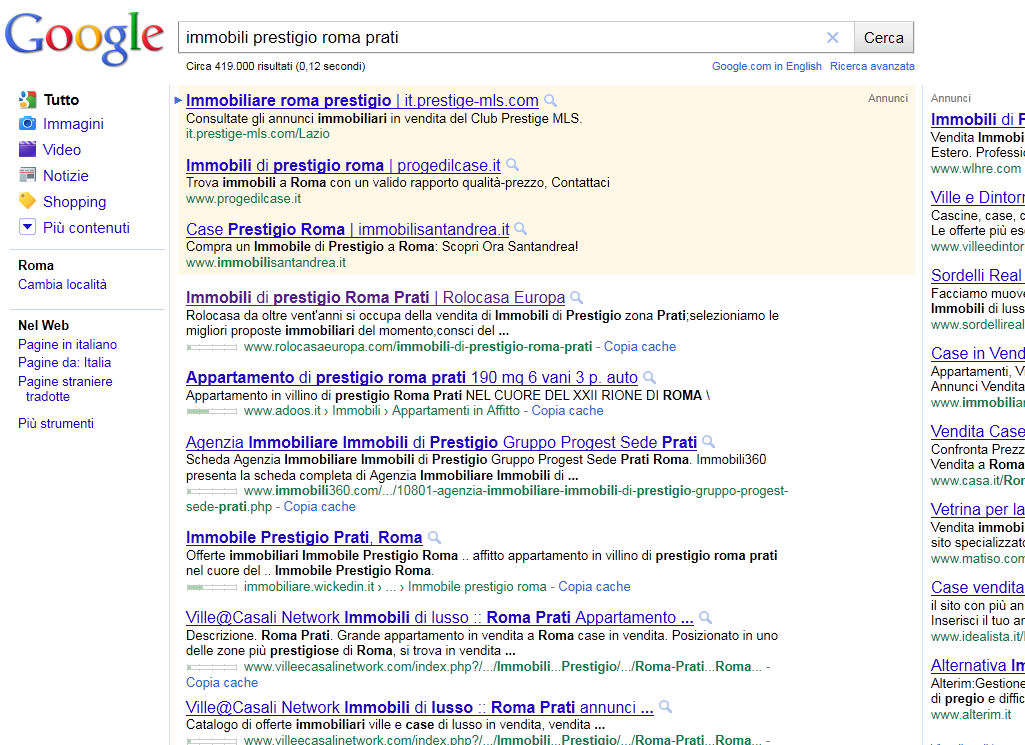Open Case Prestigio Roma immobilisantandrea.it ad
The height and width of the screenshot is (745, 1025).
pyautogui.click(x=348, y=229)
